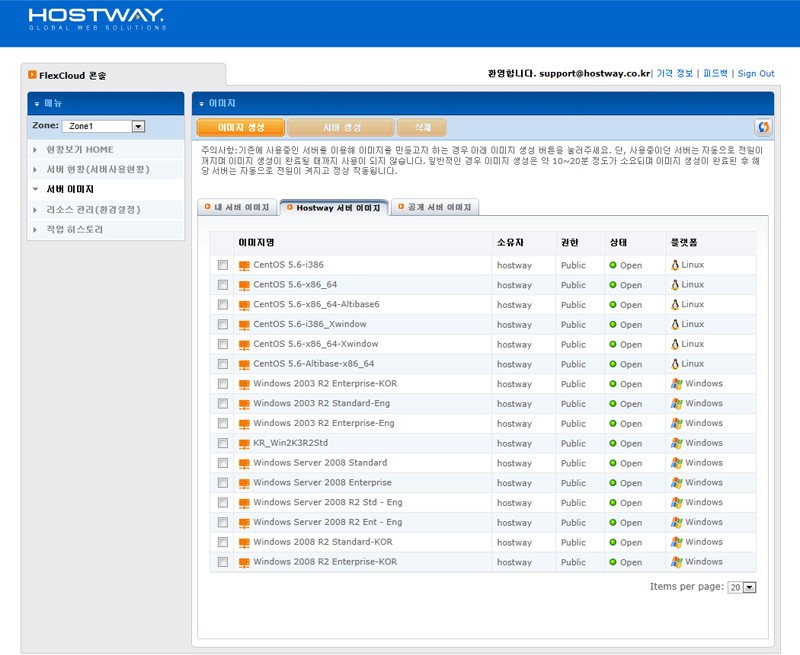Screen dimensions: 800x655
Task: Click the 상태 column header
Action: 618,243
